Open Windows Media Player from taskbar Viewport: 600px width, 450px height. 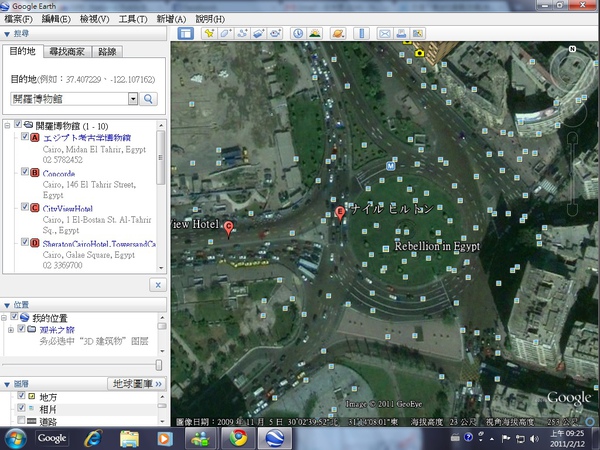pos(165,438)
